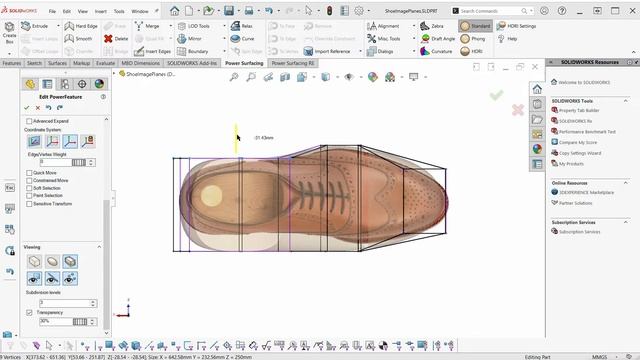The image size is (640, 360).
Task: Select the Curve tool
Action: 242,39
